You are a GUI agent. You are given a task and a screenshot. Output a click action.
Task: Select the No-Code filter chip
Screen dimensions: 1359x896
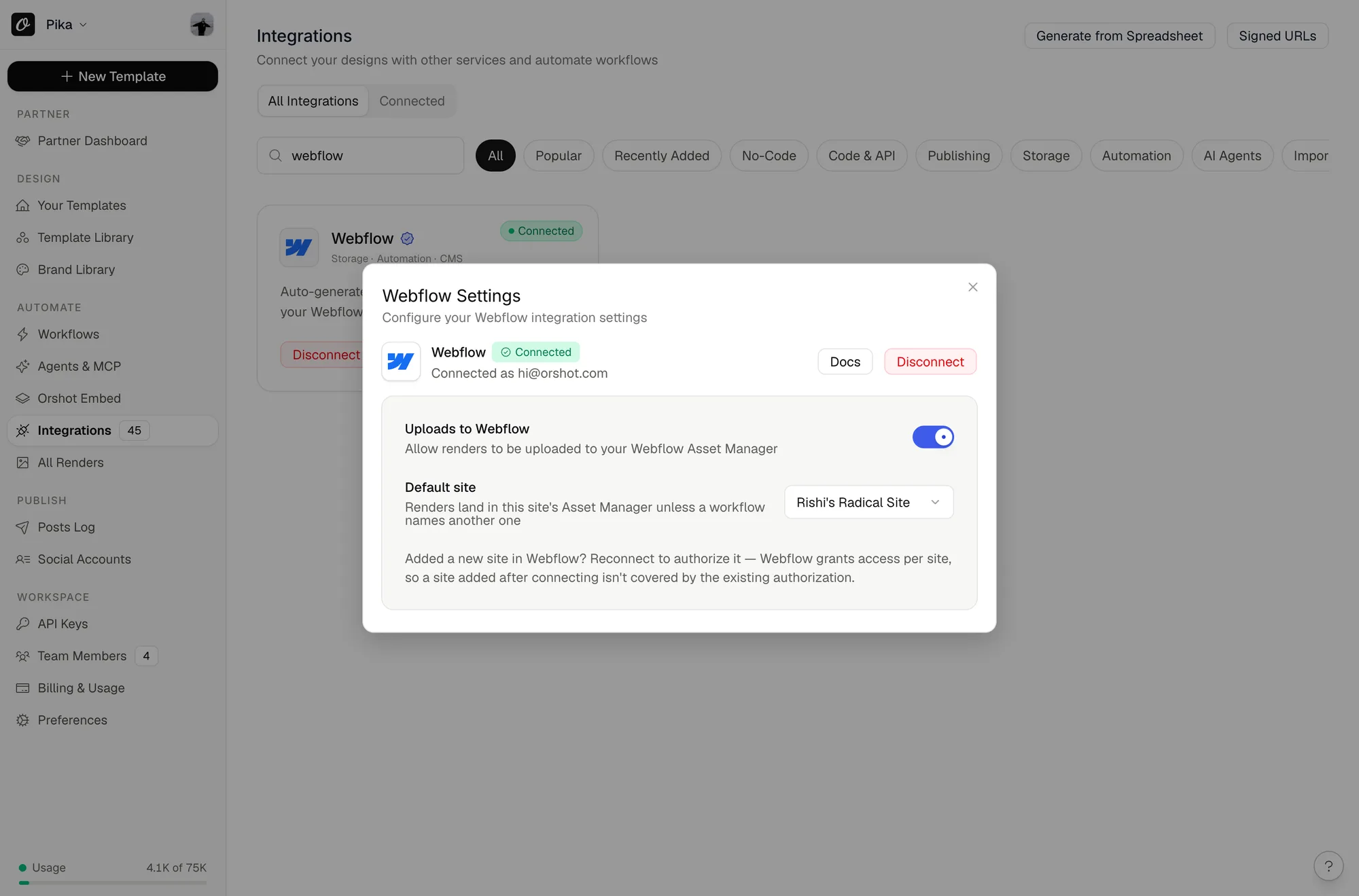[x=769, y=156]
